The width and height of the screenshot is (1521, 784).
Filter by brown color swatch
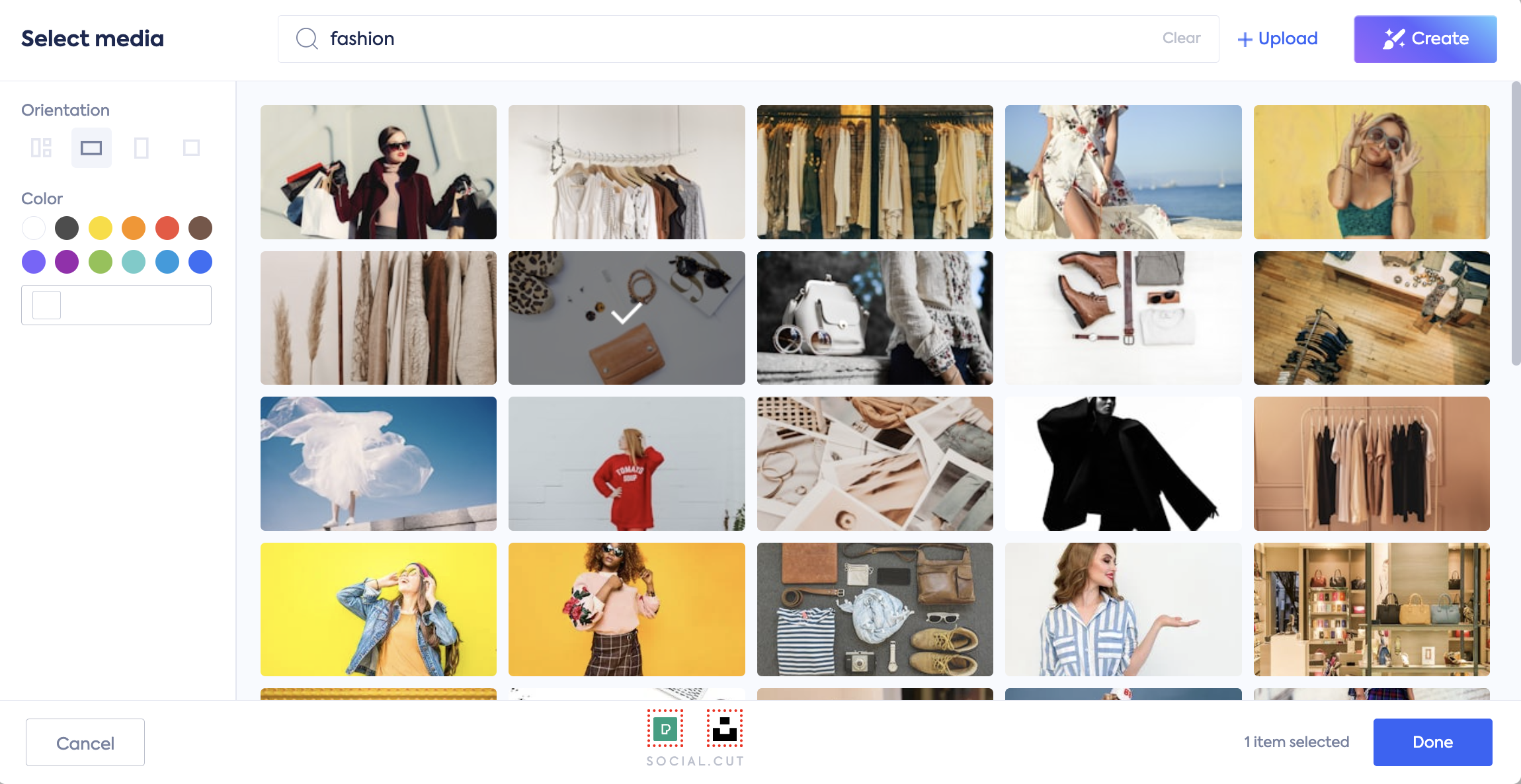[200, 228]
